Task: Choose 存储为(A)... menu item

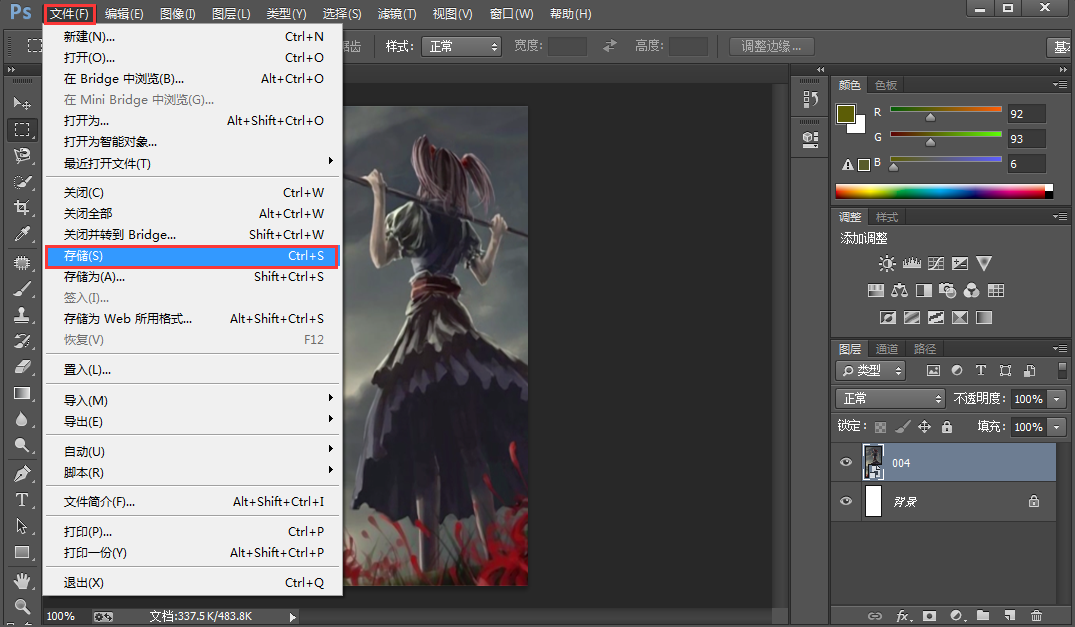Action: (x=193, y=277)
